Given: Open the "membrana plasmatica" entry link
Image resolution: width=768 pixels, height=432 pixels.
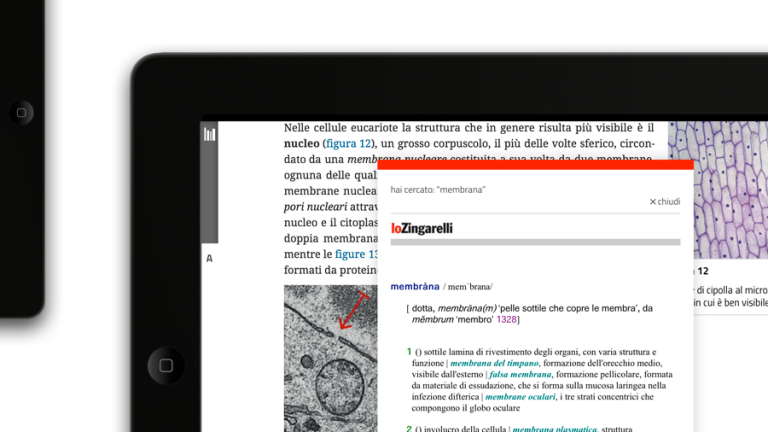Looking at the screenshot, I should 554,429.
